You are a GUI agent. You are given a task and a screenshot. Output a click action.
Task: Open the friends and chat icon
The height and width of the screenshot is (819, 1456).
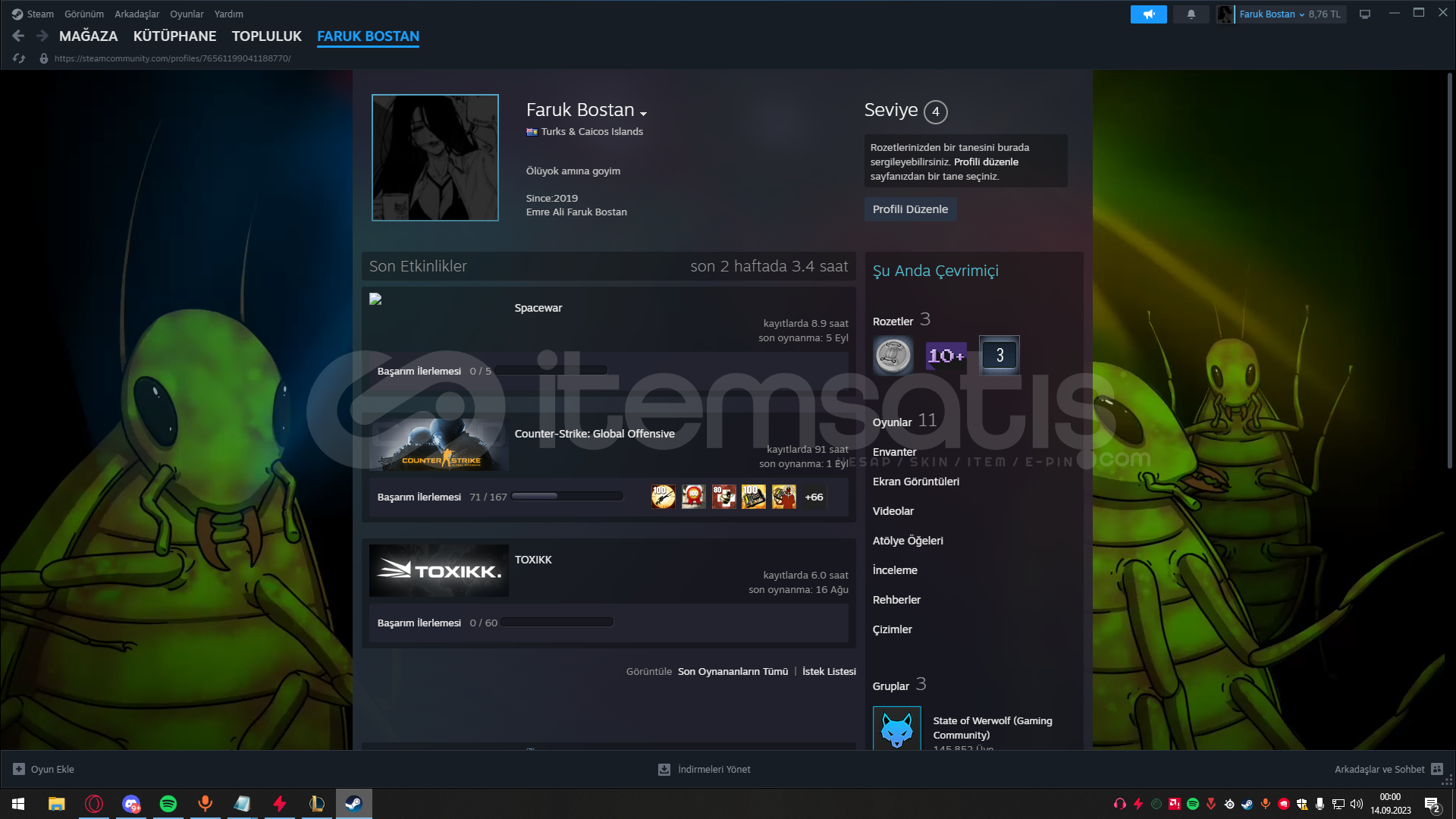pos(1437,769)
